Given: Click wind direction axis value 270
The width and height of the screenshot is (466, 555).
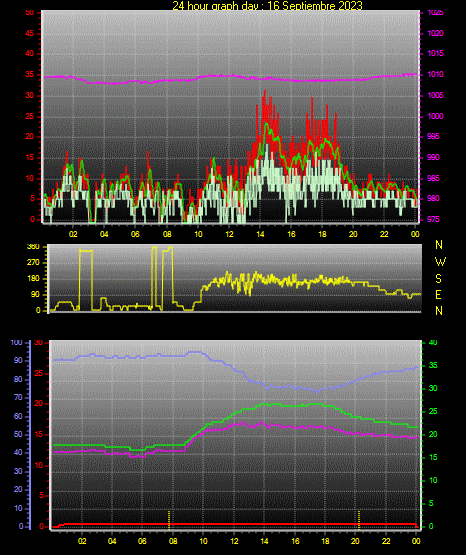Looking at the screenshot, I should pyautogui.click(x=33, y=263).
